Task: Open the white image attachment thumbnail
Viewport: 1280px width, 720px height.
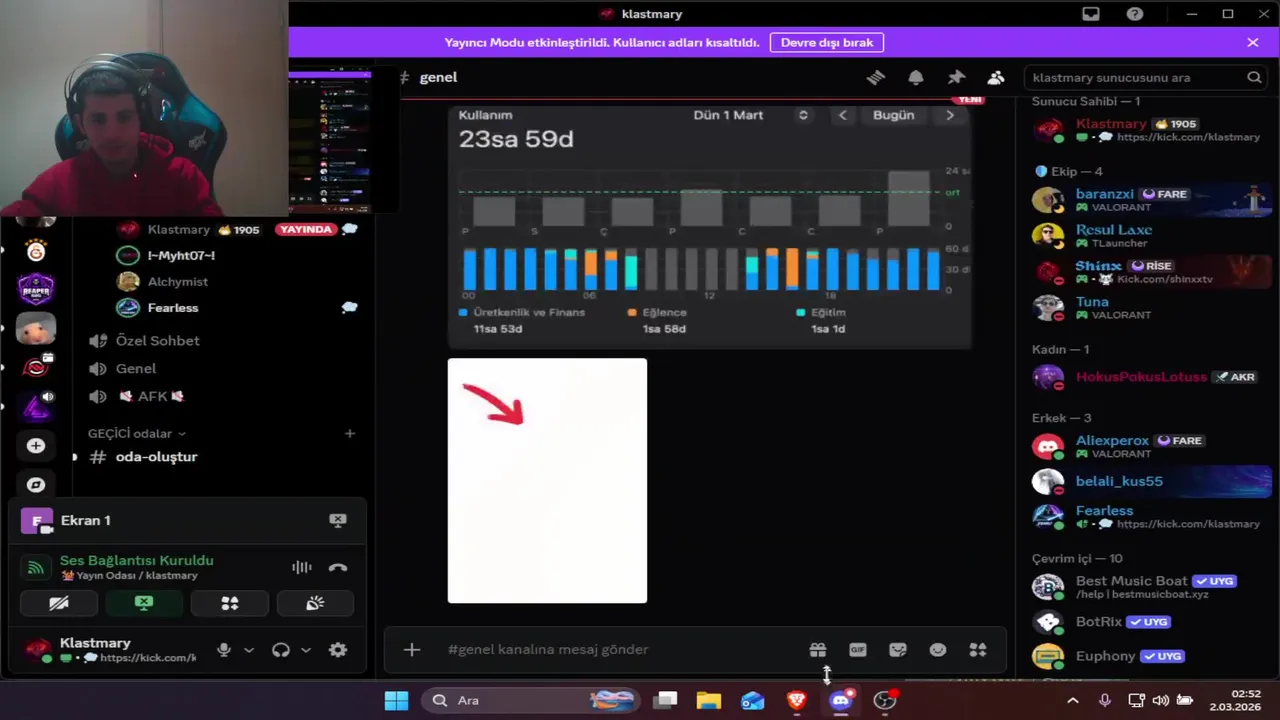Action: 547,480
